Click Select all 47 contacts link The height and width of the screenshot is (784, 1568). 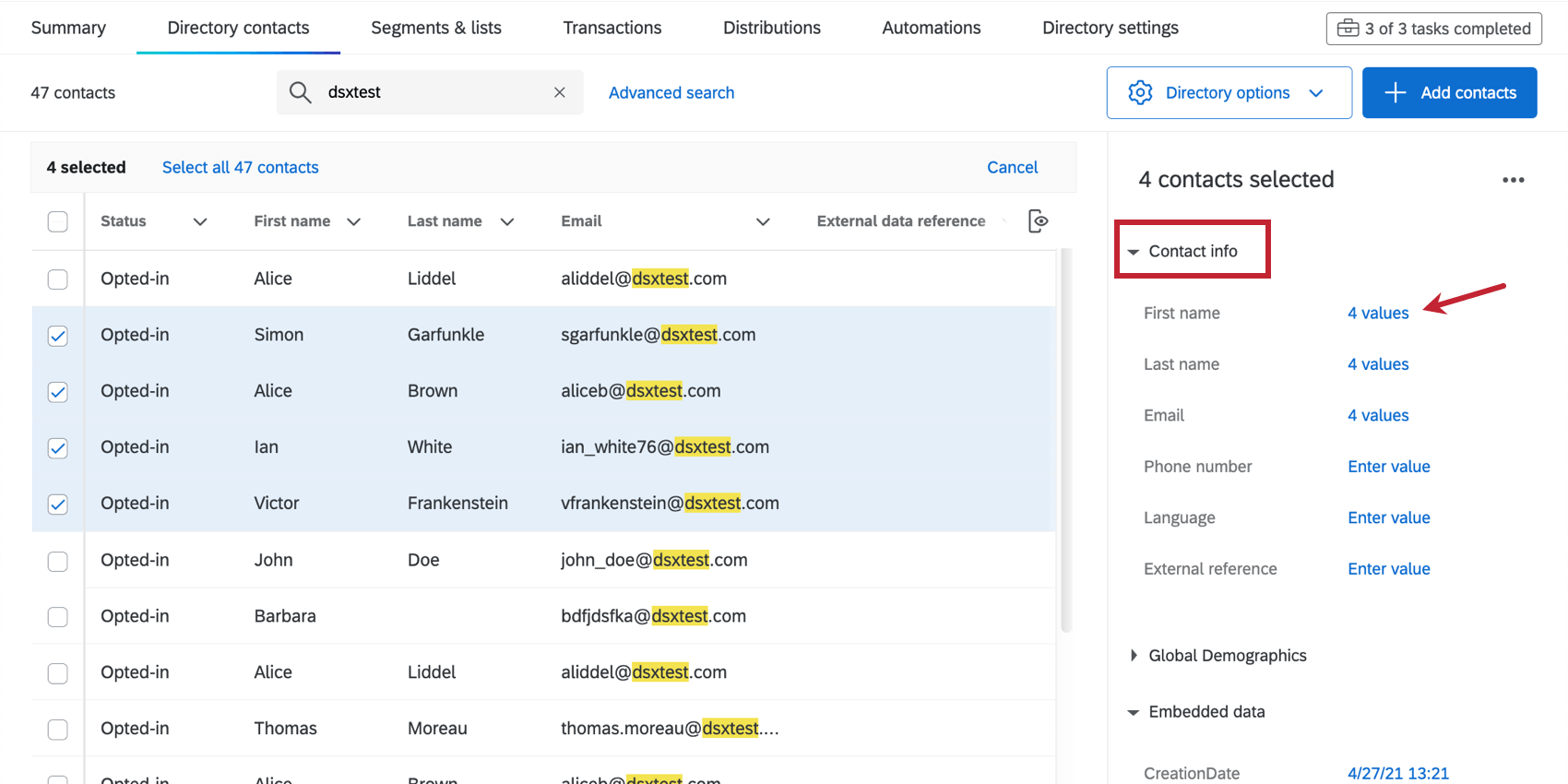[240, 168]
